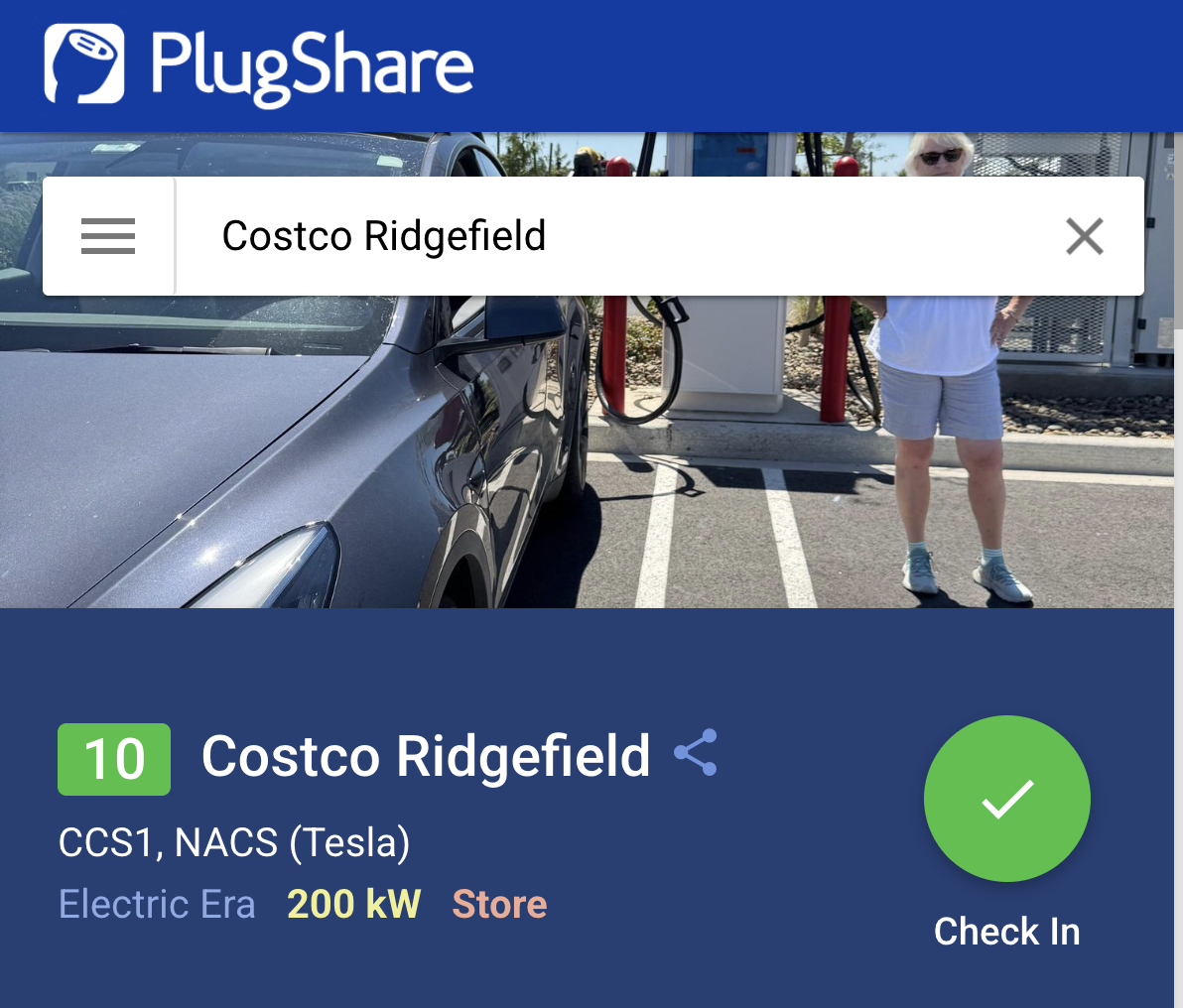This screenshot has width=1183, height=1008.
Task: Open the hamburger menu icon
Action: (x=108, y=236)
